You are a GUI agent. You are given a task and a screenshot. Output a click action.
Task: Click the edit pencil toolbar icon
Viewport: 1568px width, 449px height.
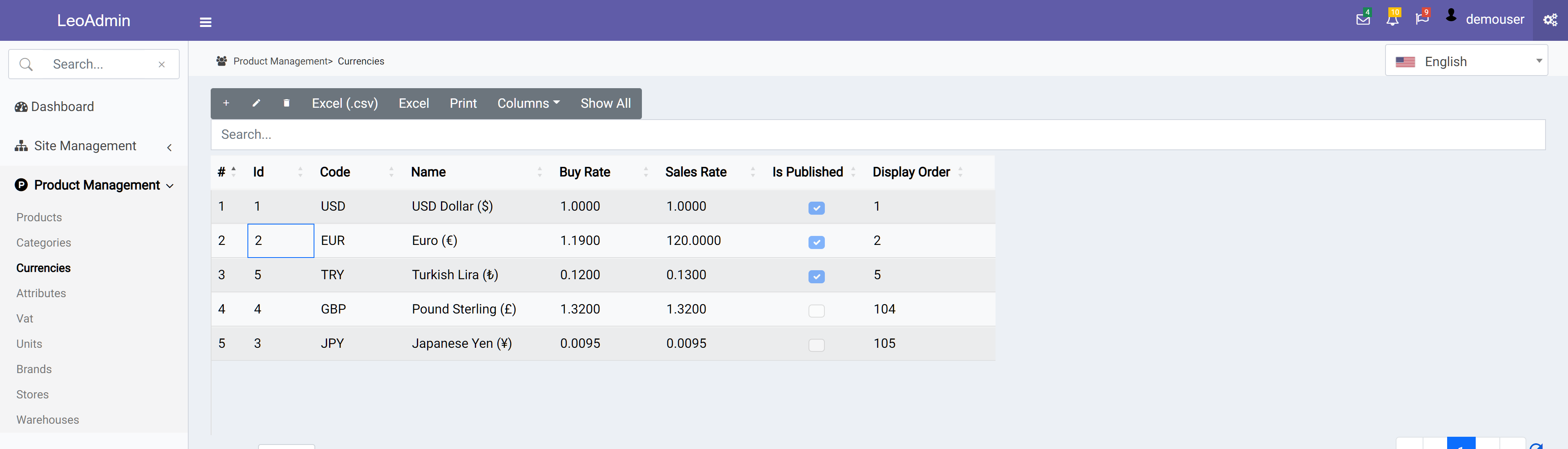tap(256, 103)
